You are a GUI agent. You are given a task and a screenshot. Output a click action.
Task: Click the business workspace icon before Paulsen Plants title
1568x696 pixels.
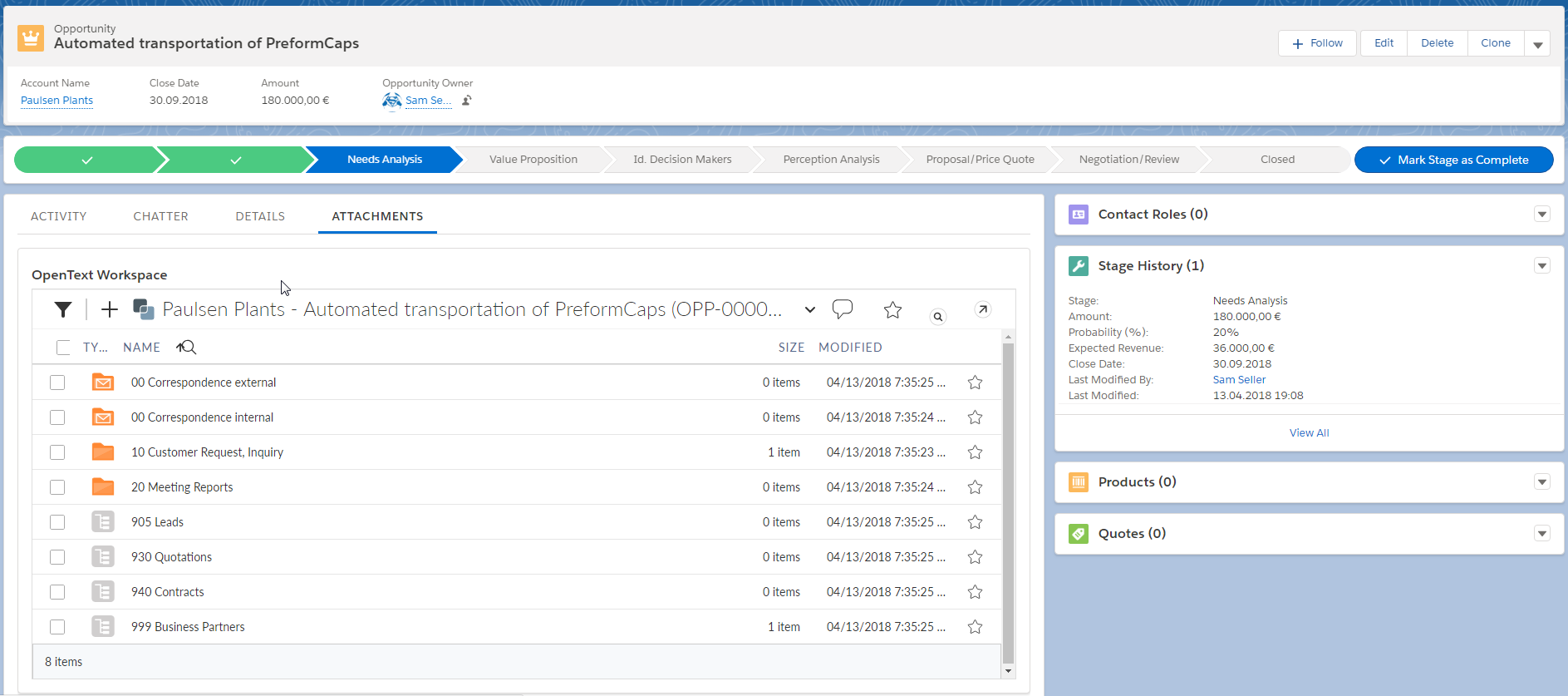pos(144,309)
